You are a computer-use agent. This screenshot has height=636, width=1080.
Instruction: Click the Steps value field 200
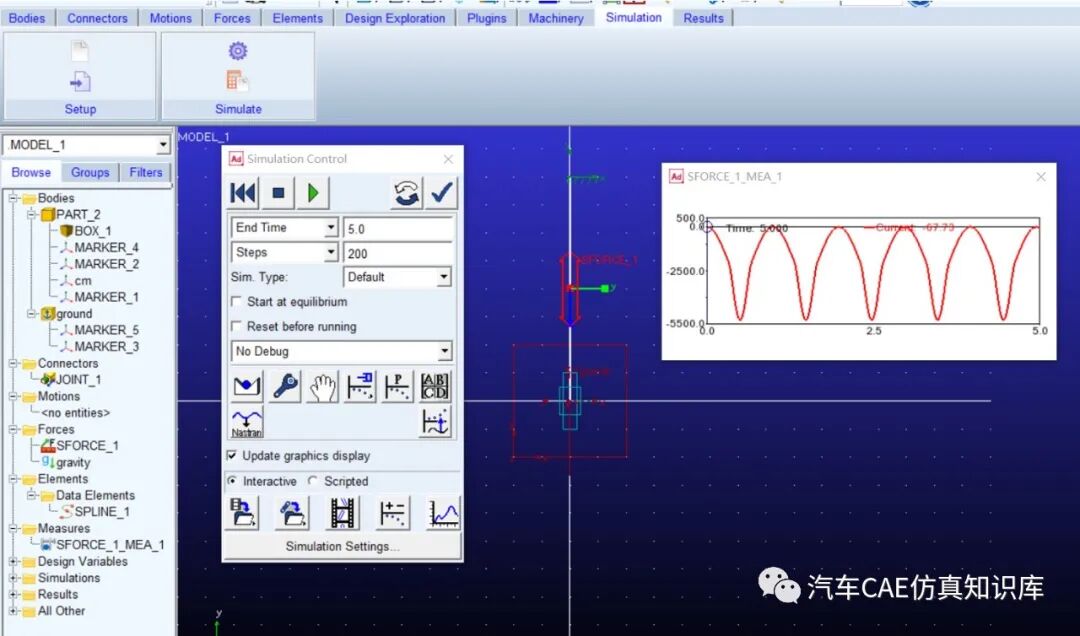click(398, 254)
